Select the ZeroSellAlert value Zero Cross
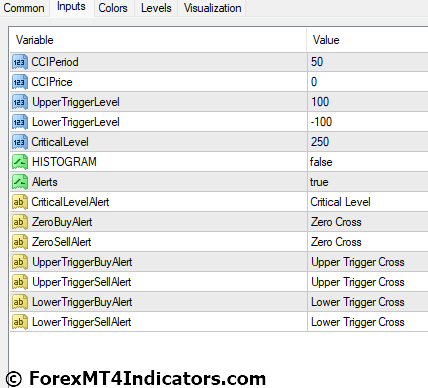The image size is (428, 388). (x=336, y=242)
